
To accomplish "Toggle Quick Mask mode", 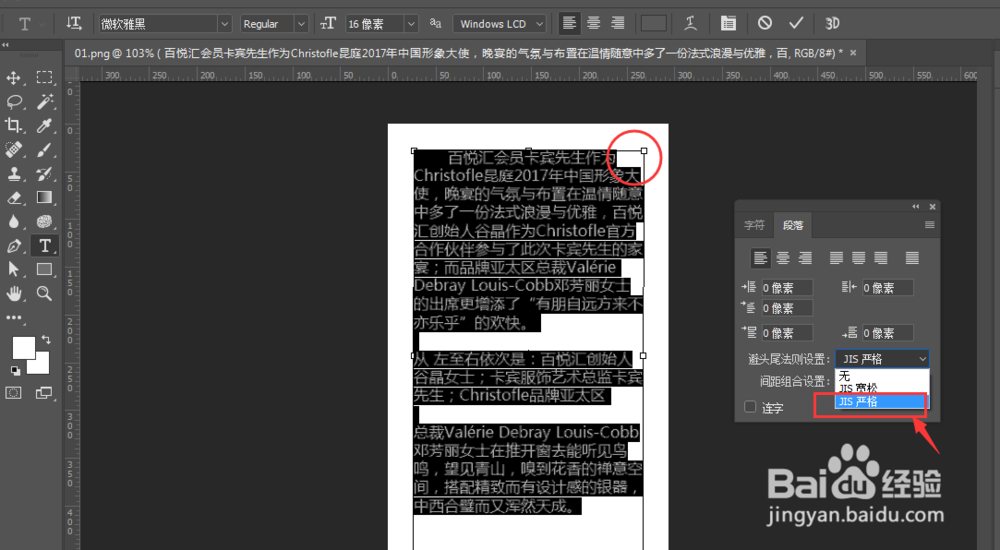I will (13, 393).
